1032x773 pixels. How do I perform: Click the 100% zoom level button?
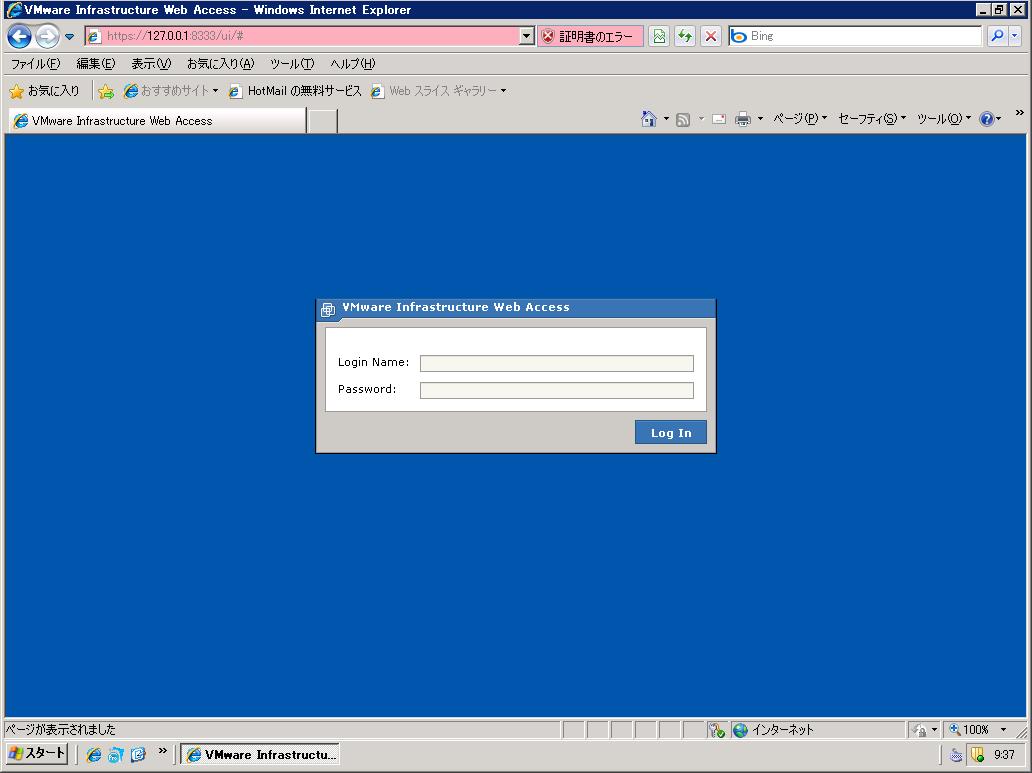(971, 730)
